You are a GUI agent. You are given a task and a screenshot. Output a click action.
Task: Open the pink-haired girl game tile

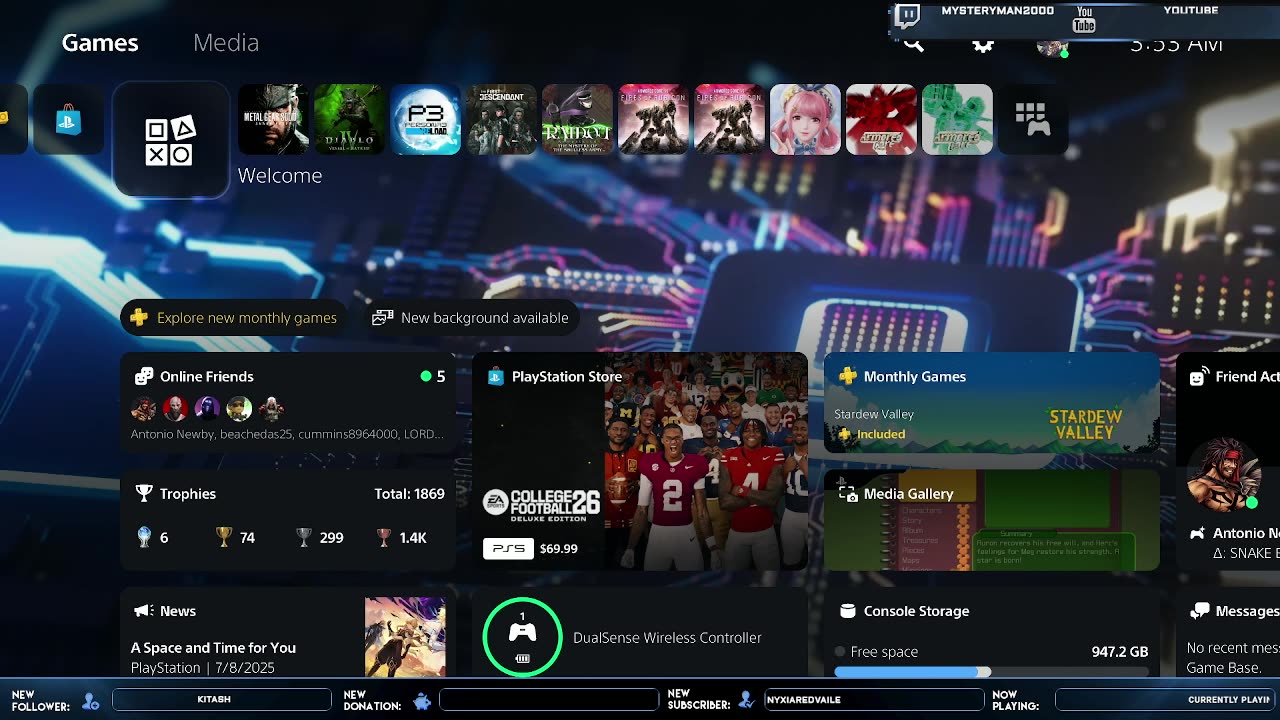coord(805,120)
